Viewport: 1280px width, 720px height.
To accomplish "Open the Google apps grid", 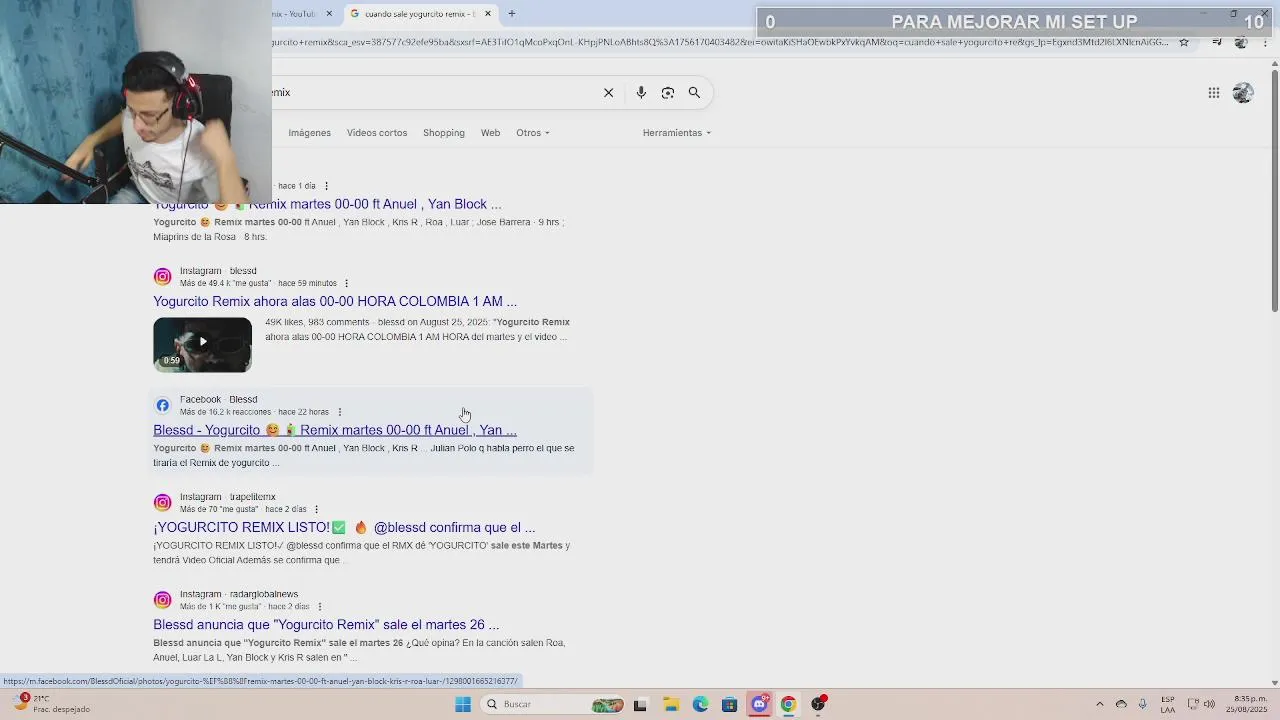I will click(x=1213, y=93).
